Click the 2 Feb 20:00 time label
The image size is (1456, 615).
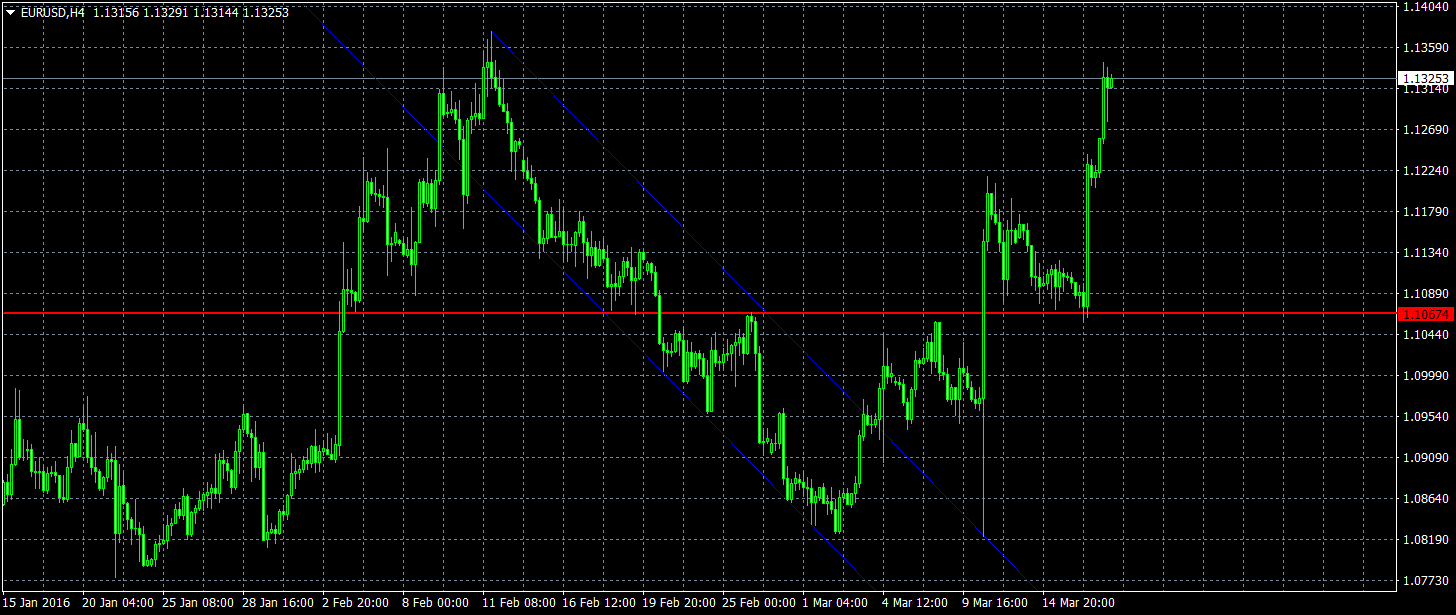click(356, 604)
